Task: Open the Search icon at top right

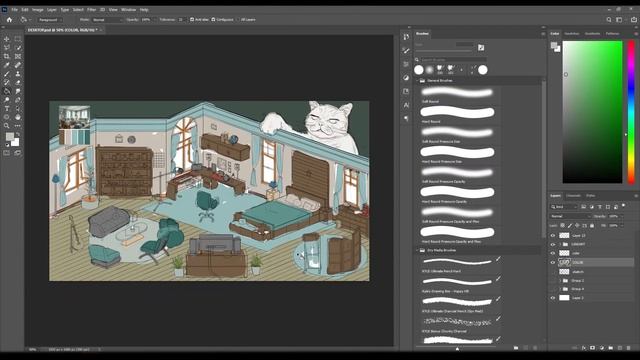Action: 609,20
